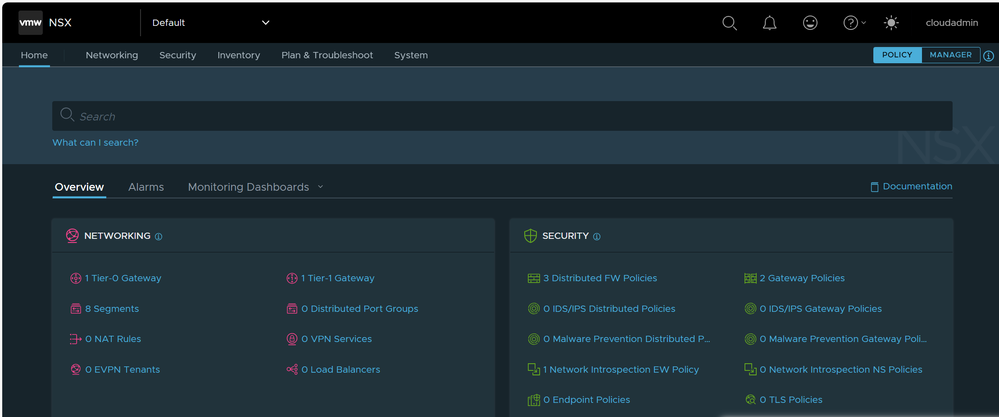Open the global search magnifier icon
The image size is (999, 417).
pyautogui.click(x=729, y=23)
